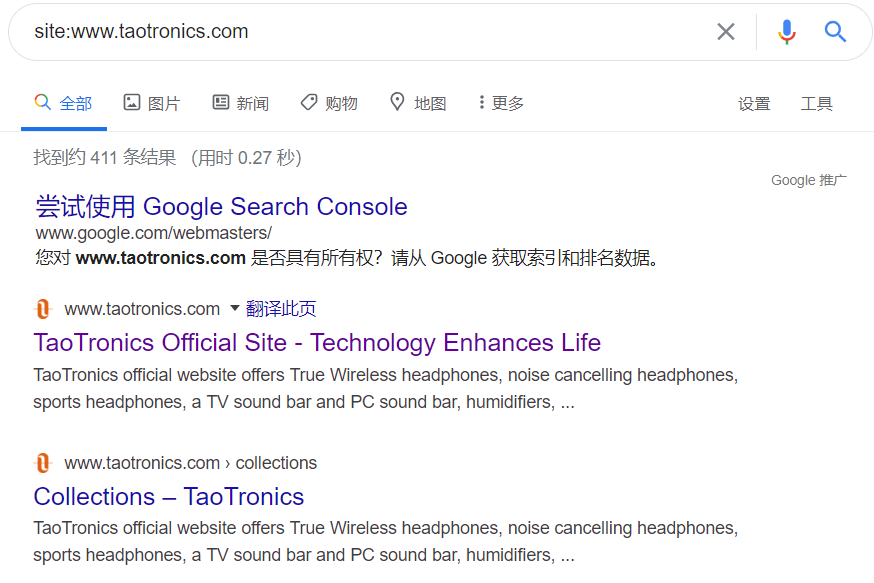Select the 图片 images tab
874x583 pixels.
pyautogui.click(x=152, y=103)
